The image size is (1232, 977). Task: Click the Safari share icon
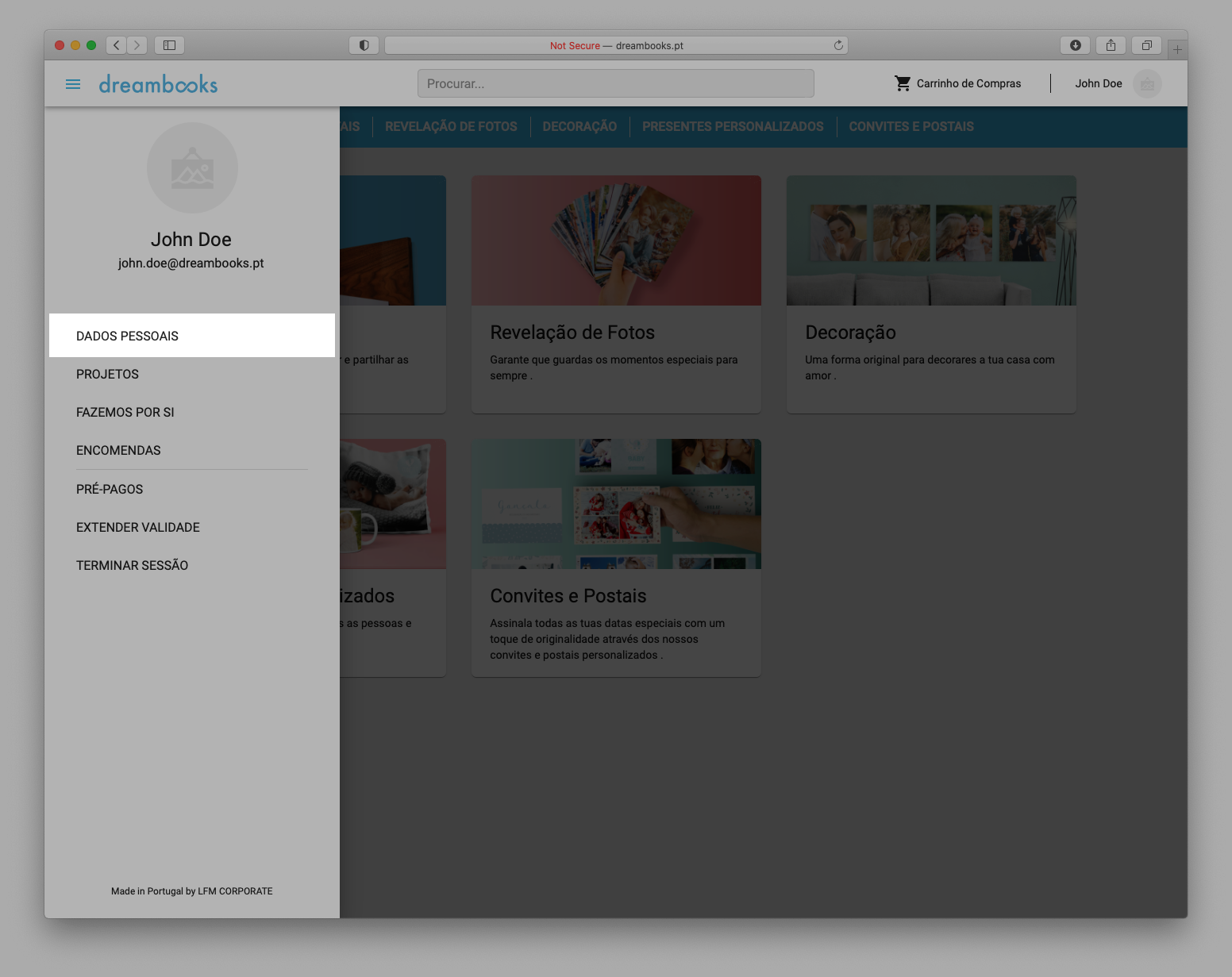(1111, 45)
